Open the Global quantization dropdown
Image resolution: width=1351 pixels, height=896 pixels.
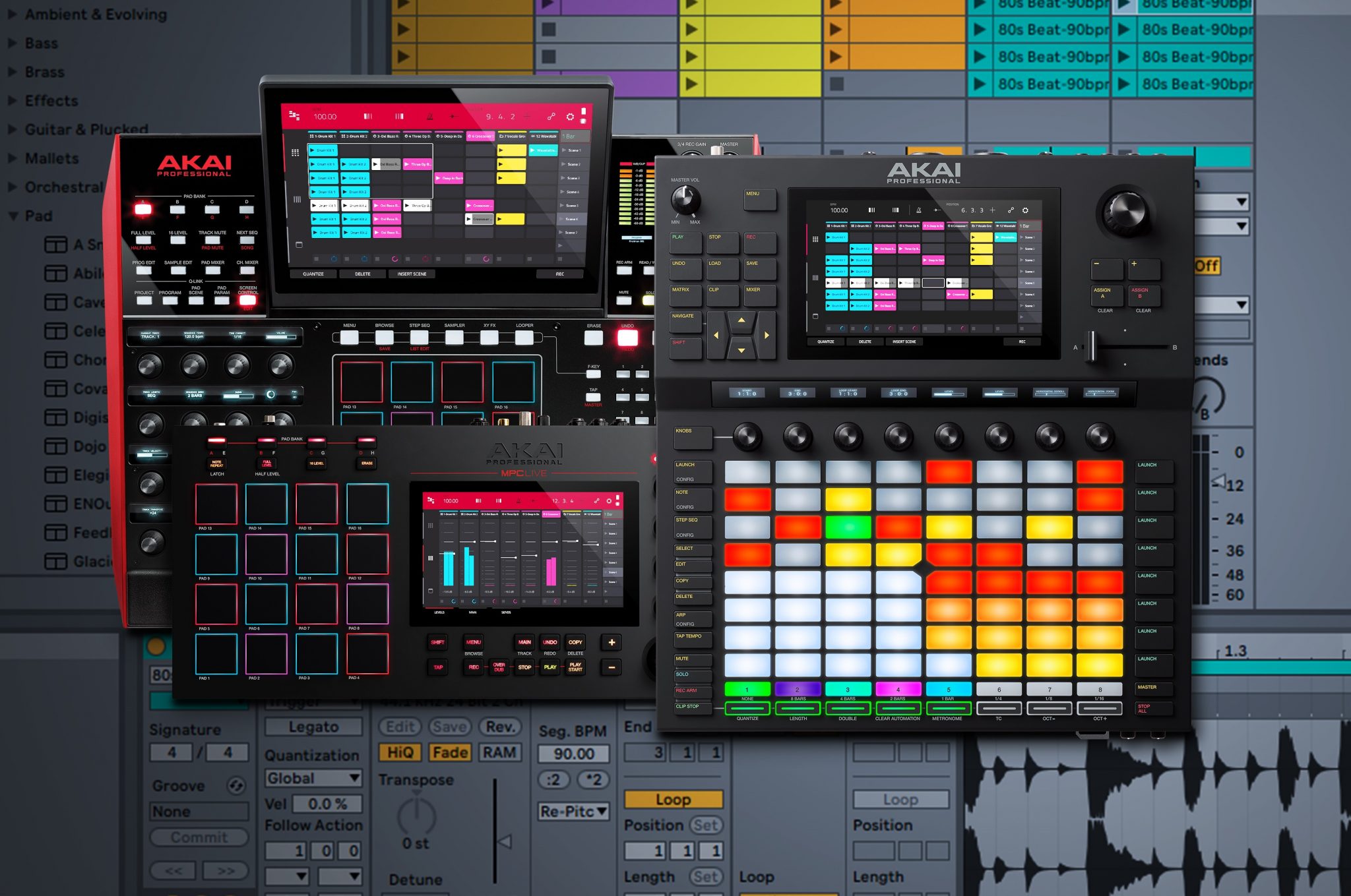[313, 778]
